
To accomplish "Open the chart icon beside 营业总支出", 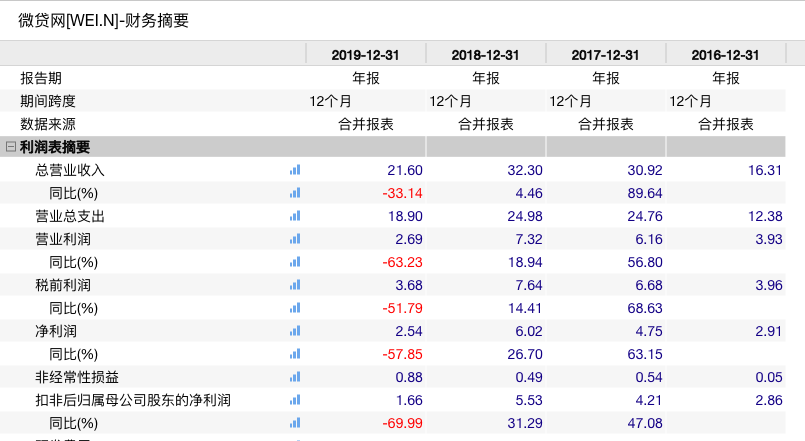I will (x=295, y=216).
